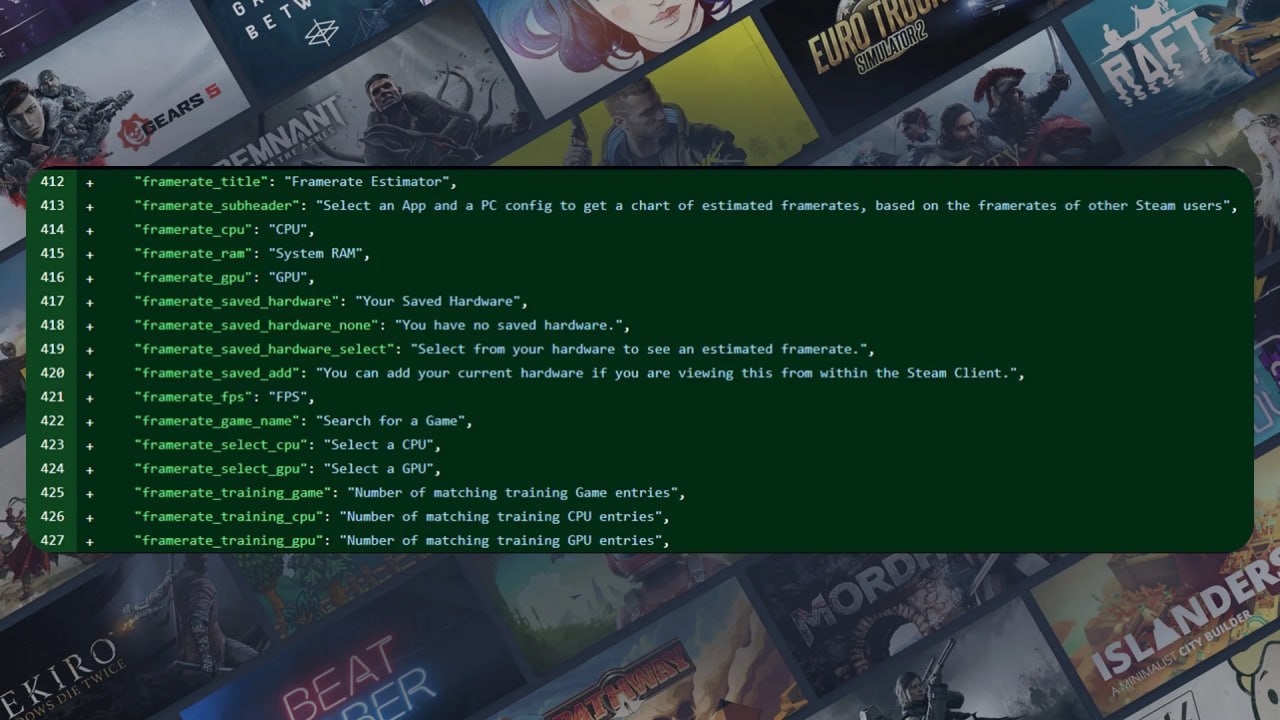Click the "framerate_title" key text
This screenshot has height=720, width=1280.
tap(201, 182)
